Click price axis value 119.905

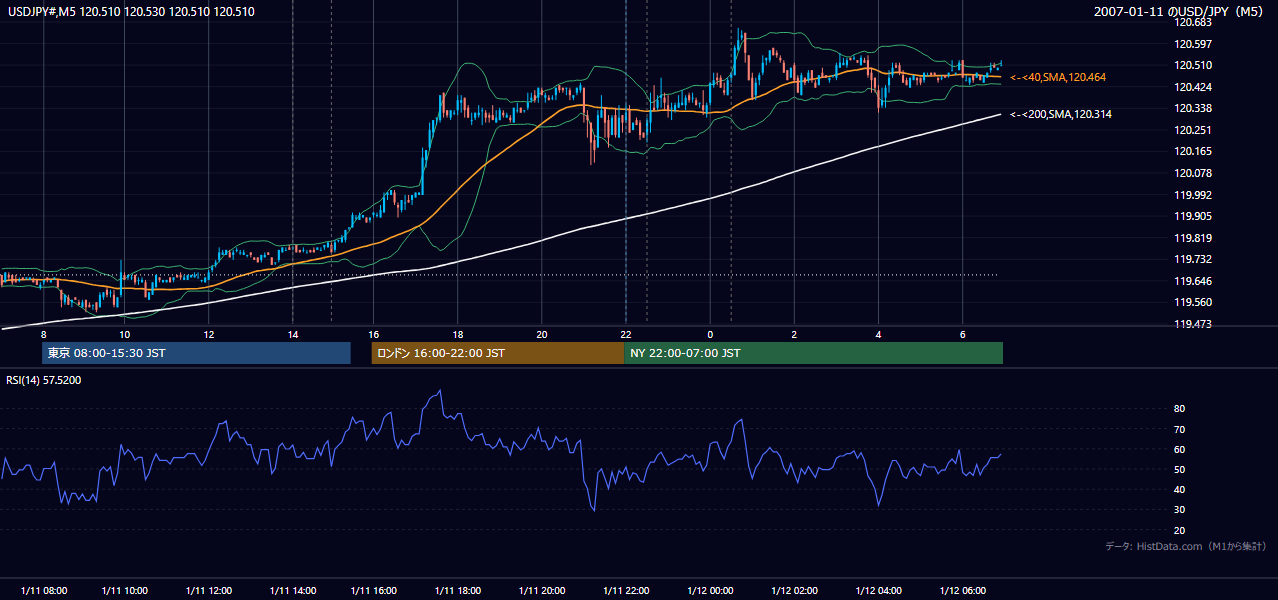(1194, 216)
